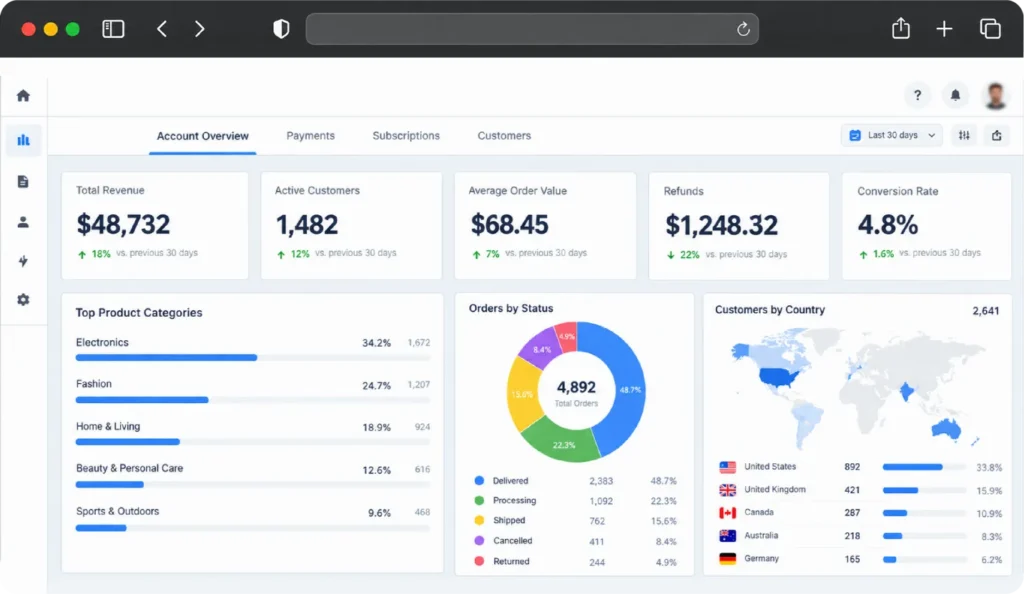Click the $68.45 Average Order Value figure
Viewport: 1024px width, 594px height.
click(509, 225)
